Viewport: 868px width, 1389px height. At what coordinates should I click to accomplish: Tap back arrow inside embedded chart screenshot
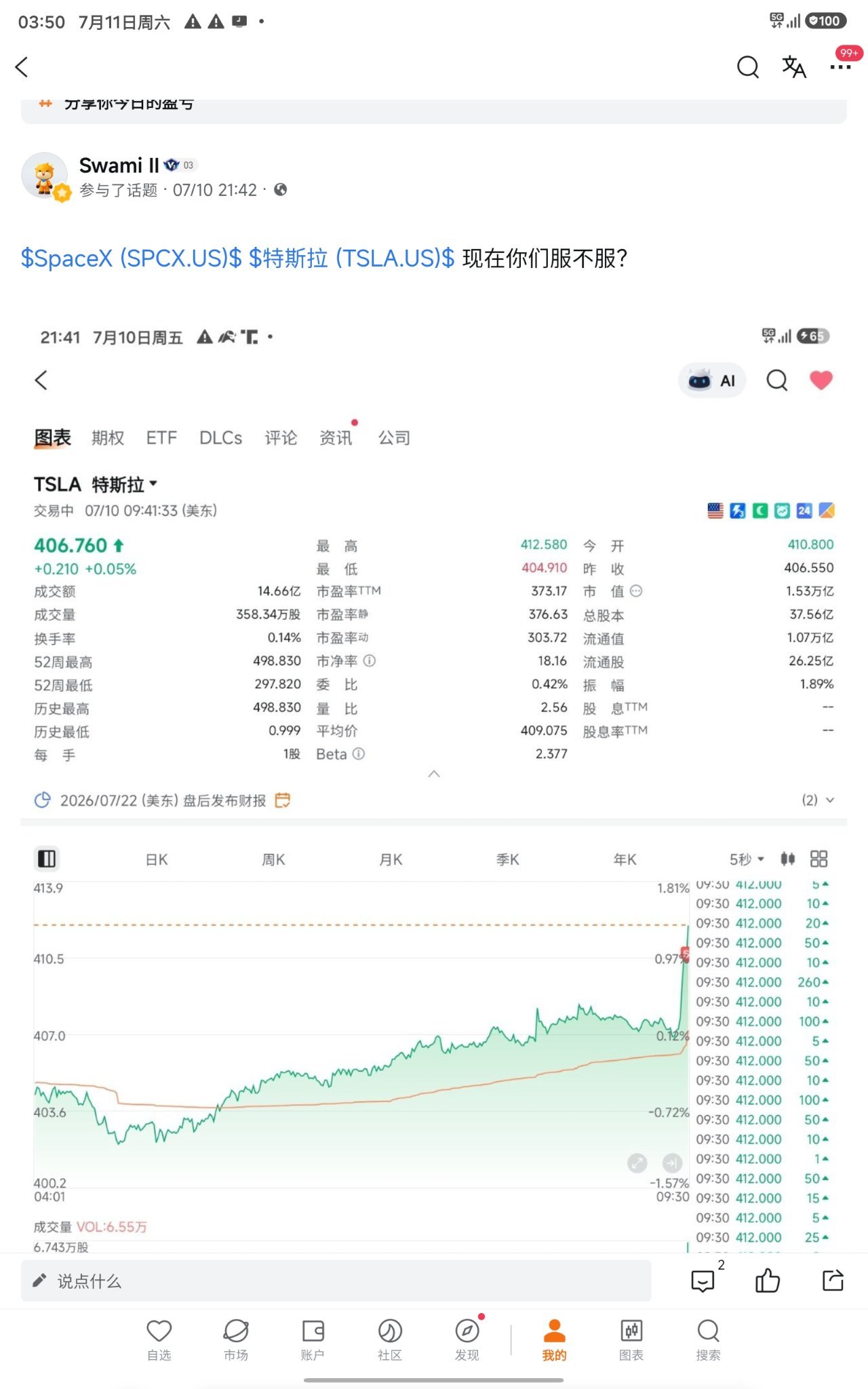click(41, 380)
